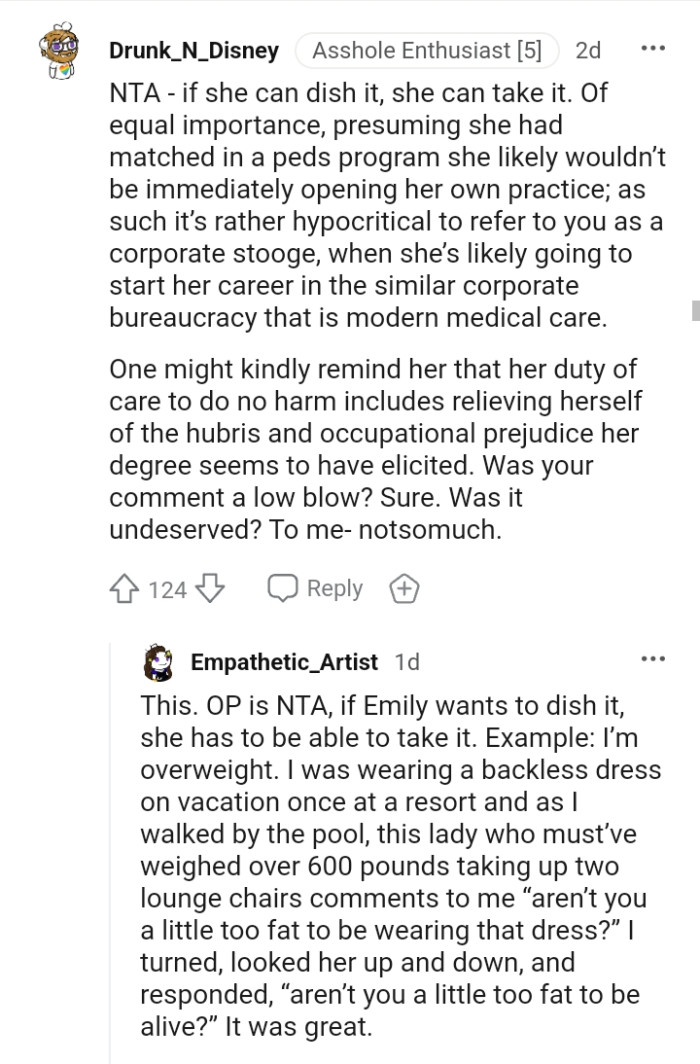Open the "2d" timestamp permalink
The image size is (700, 1064).
point(588,51)
